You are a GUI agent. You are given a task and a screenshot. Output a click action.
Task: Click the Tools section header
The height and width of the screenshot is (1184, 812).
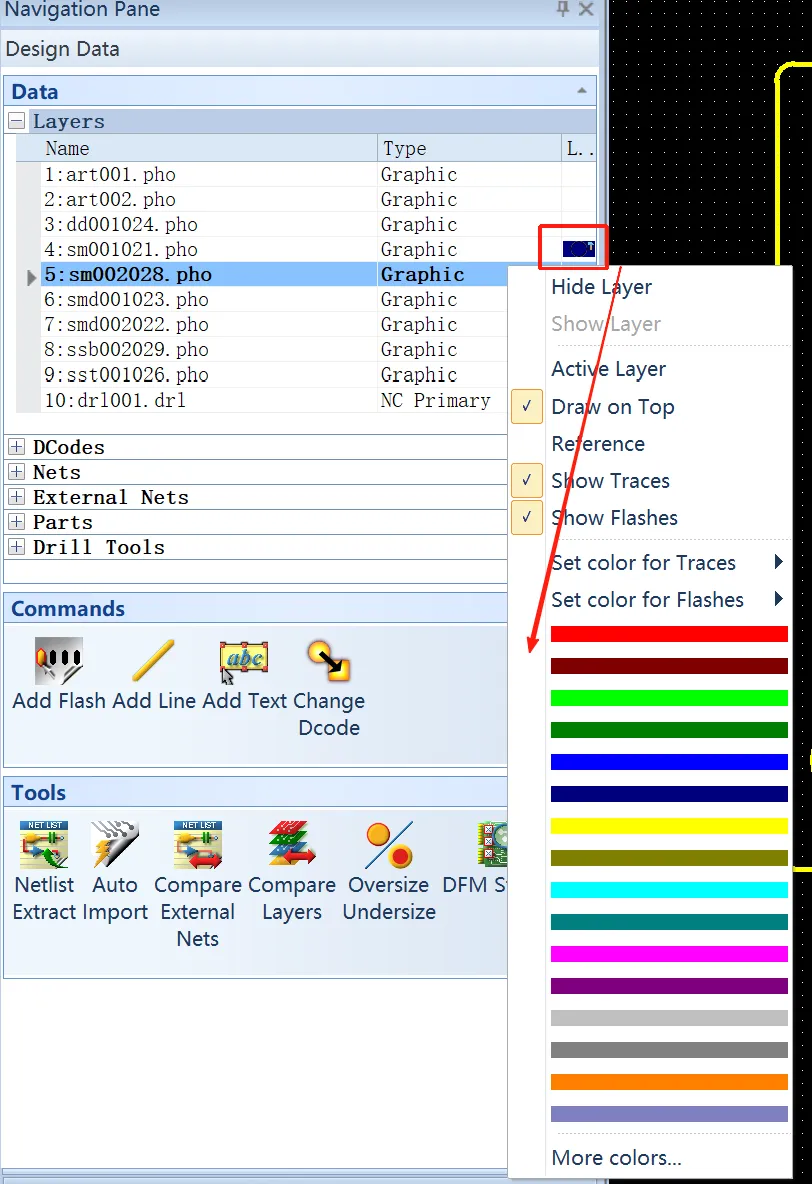tap(255, 793)
